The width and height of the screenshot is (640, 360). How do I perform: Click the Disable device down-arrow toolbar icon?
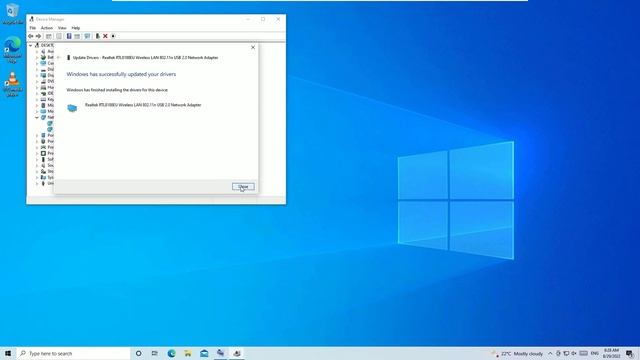tap(113, 36)
